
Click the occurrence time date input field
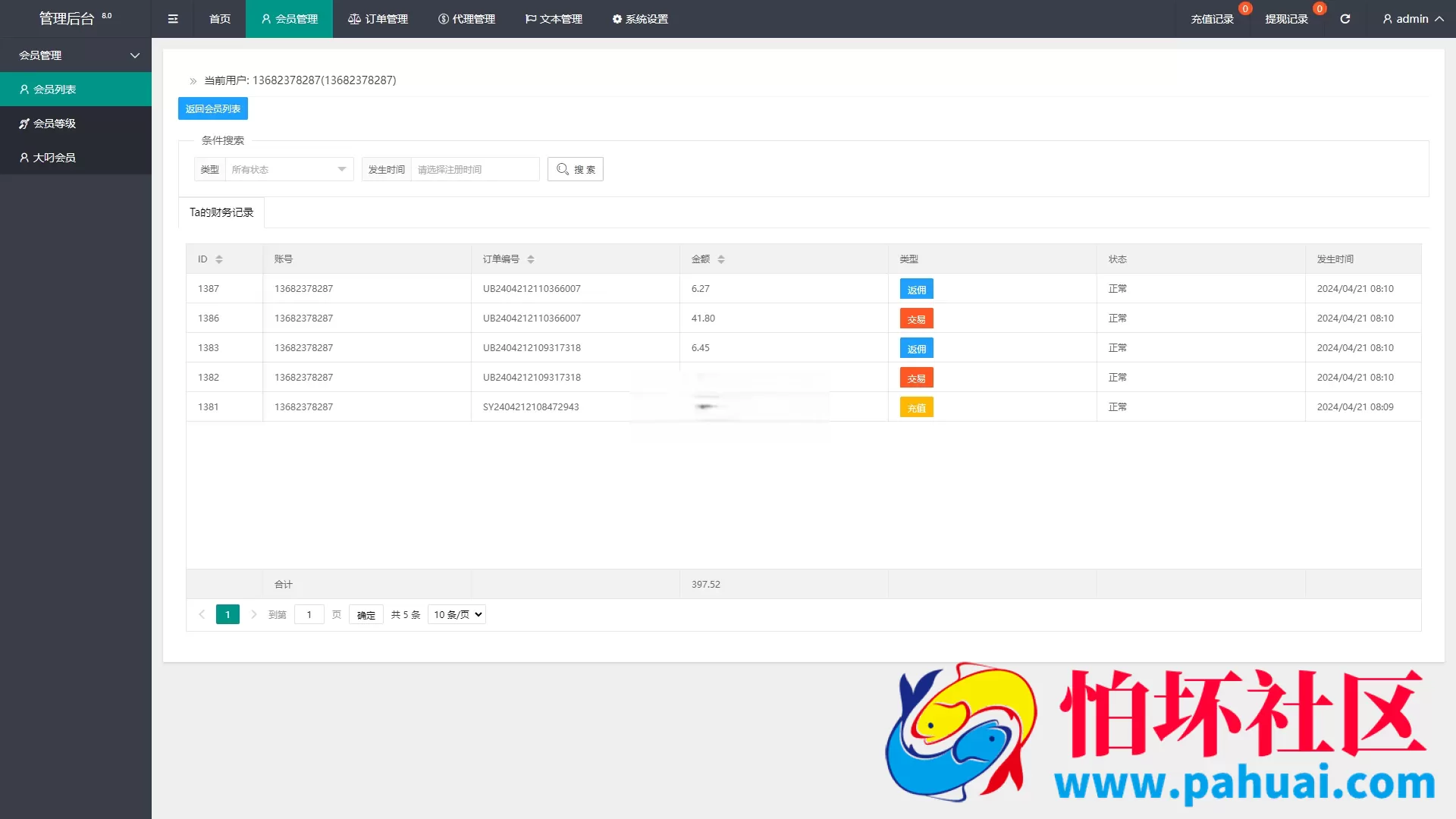point(474,169)
